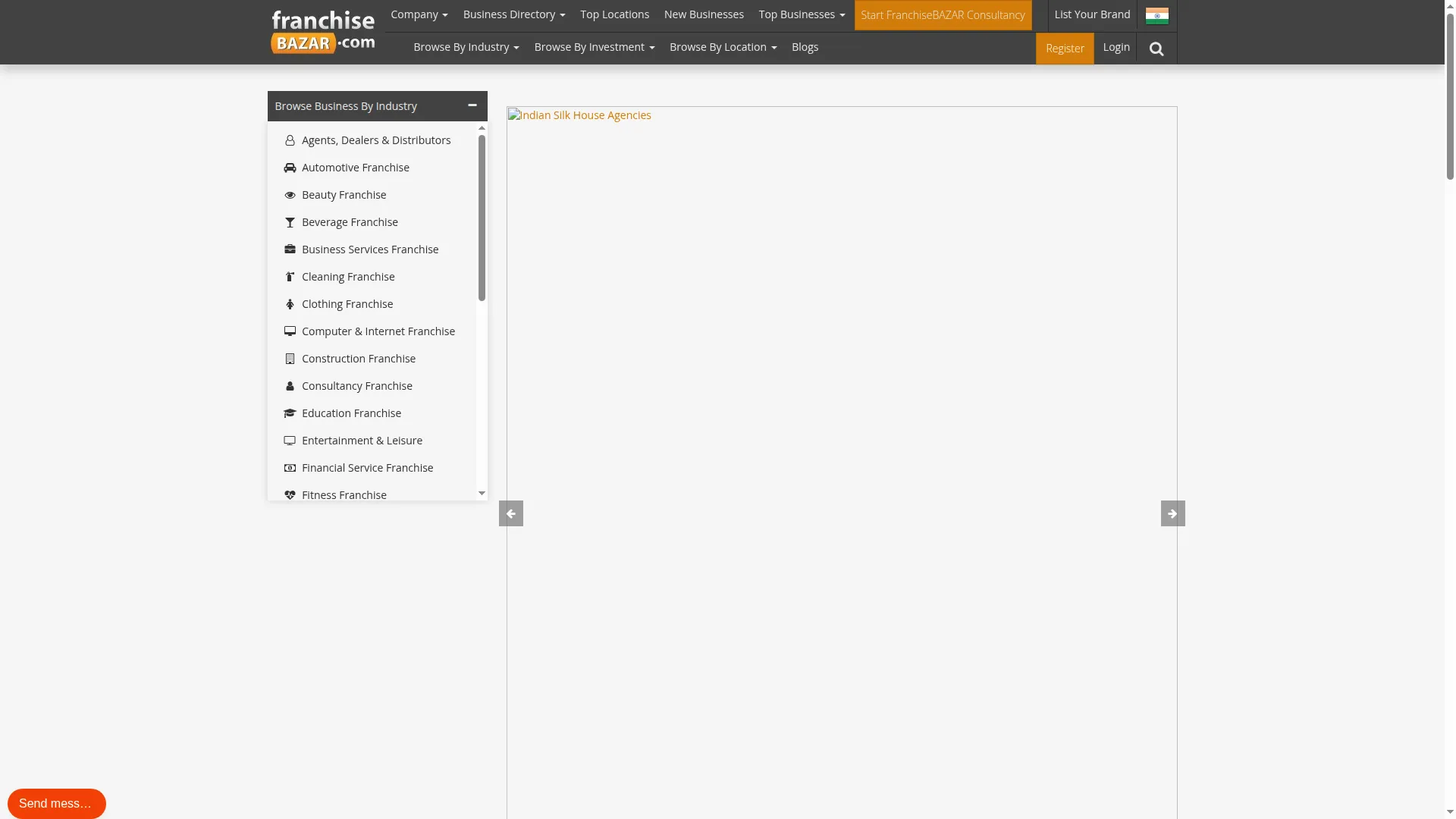Image resolution: width=1456 pixels, height=819 pixels.
Task: Open Computer & Internet Franchise link
Action: click(378, 331)
